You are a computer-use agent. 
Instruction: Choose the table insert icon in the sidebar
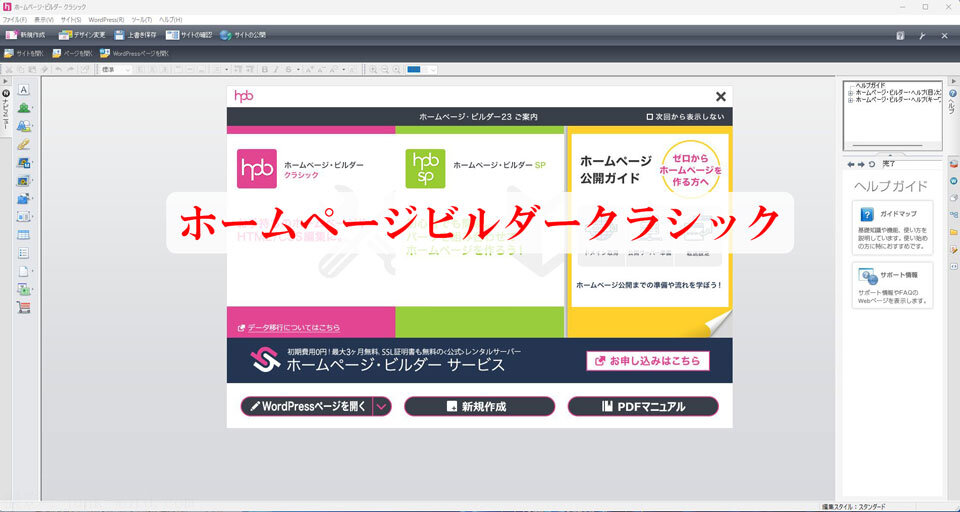point(23,235)
